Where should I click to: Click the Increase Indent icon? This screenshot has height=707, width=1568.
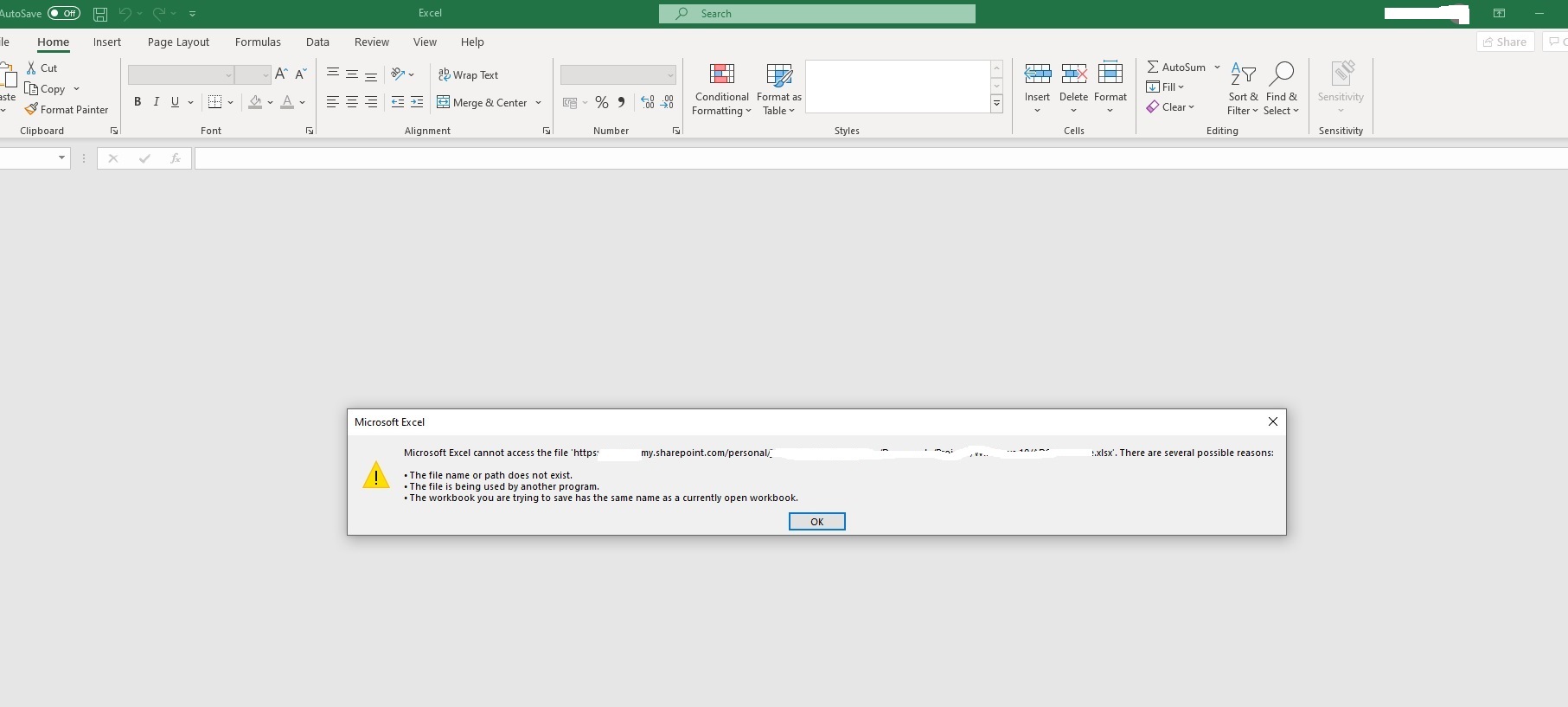(417, 102)
